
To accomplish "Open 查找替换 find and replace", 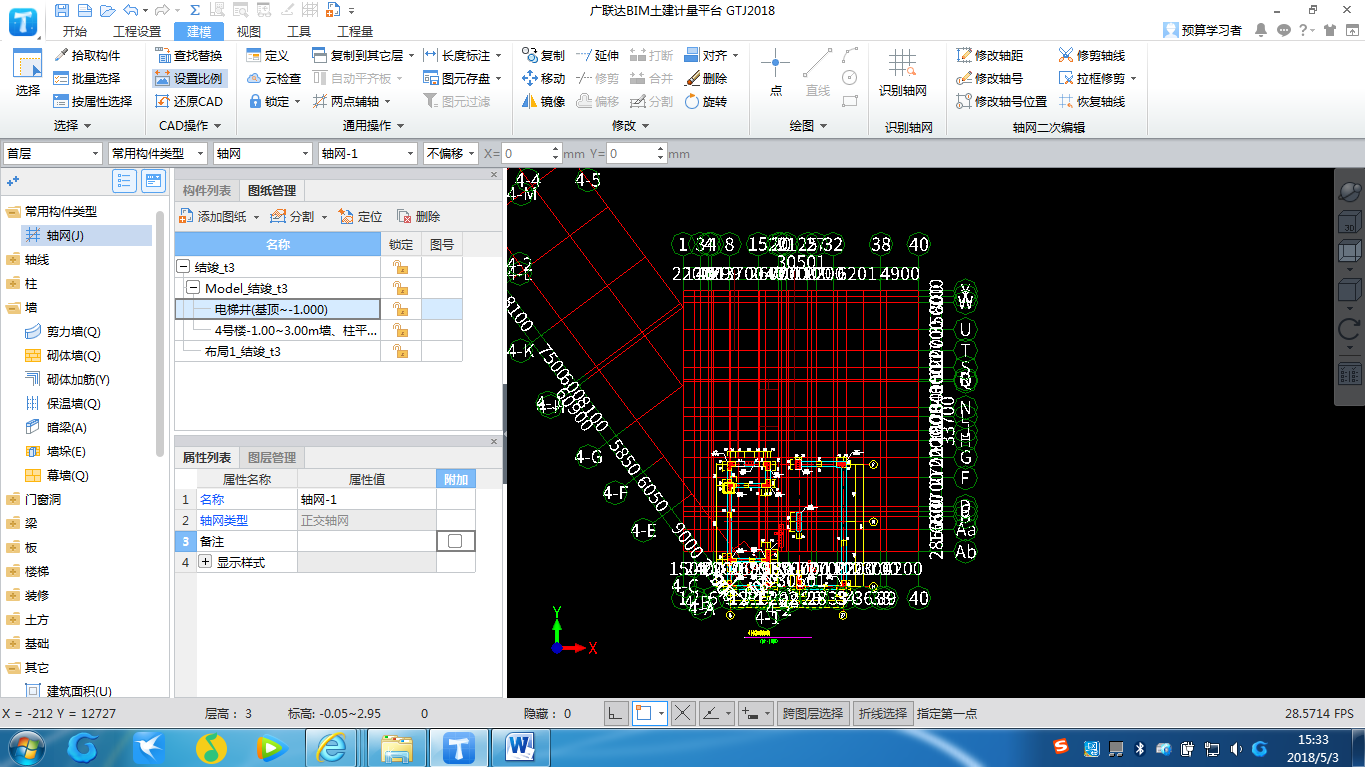I will 188,55.
